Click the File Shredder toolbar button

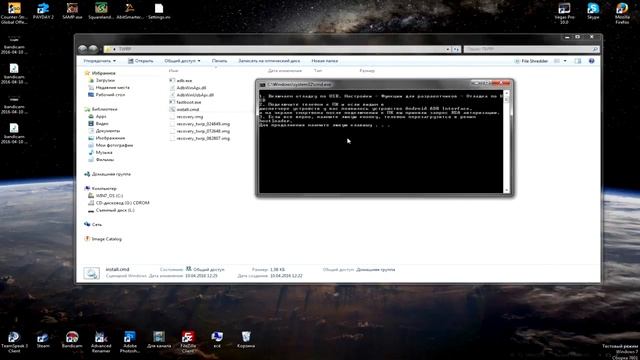[531, 61]
